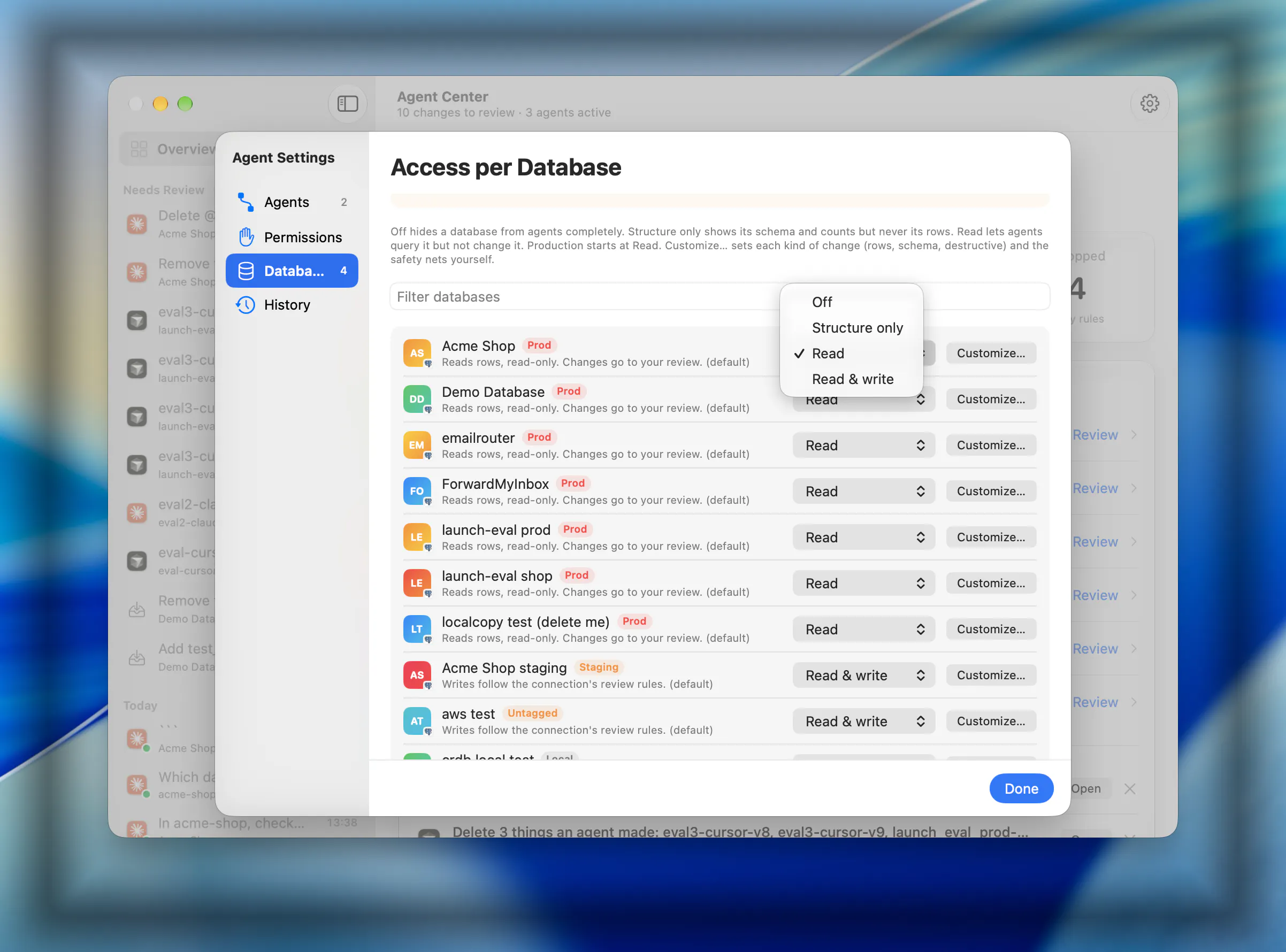Choose Read & write in the popup menu
This screenshot has width=1286, height=952.
point(852,379)
